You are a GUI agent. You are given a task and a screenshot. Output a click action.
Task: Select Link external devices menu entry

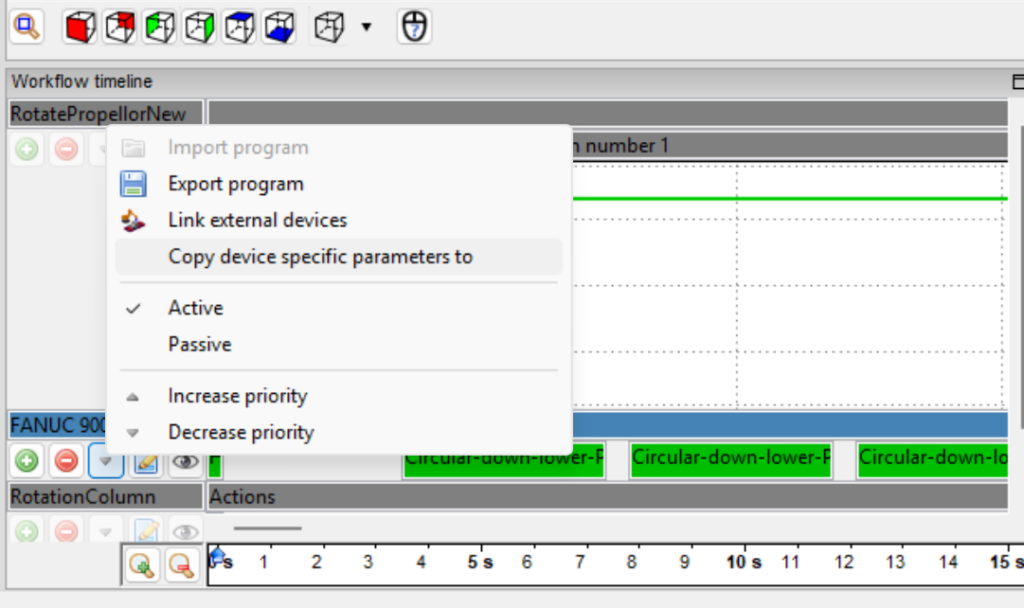pyautogui.click(x=257, y=220)
